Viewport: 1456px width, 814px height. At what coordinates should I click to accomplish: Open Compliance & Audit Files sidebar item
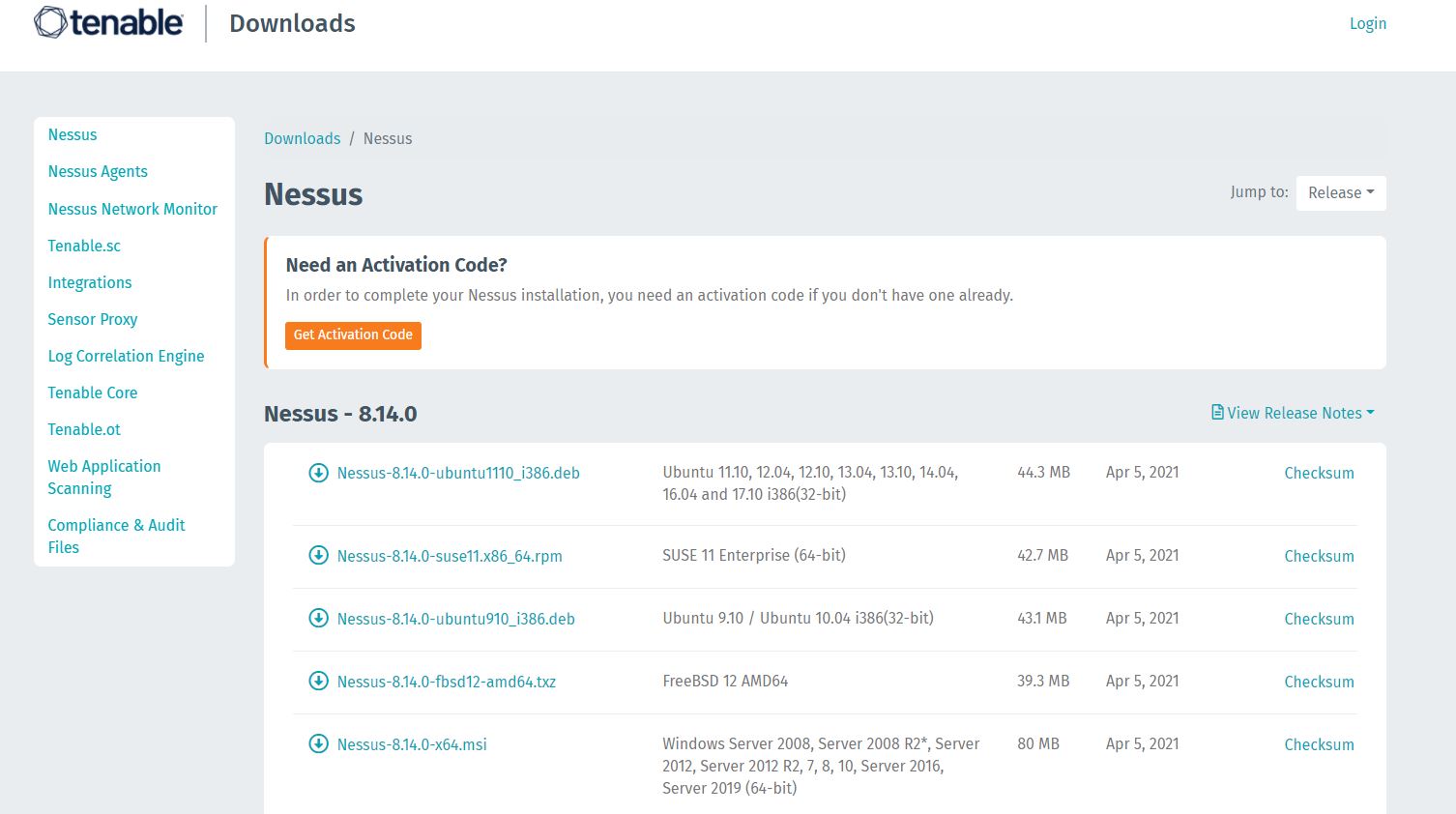116,536
